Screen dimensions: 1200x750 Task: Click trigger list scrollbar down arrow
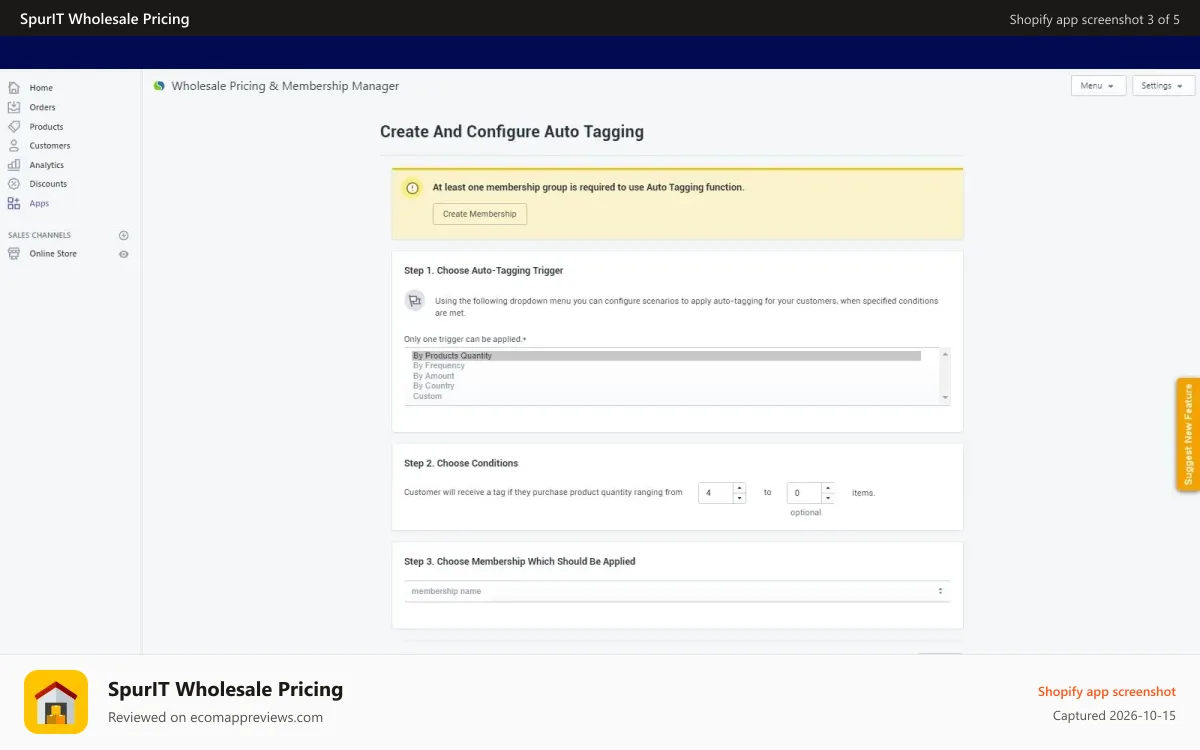[x=945, y=398]
